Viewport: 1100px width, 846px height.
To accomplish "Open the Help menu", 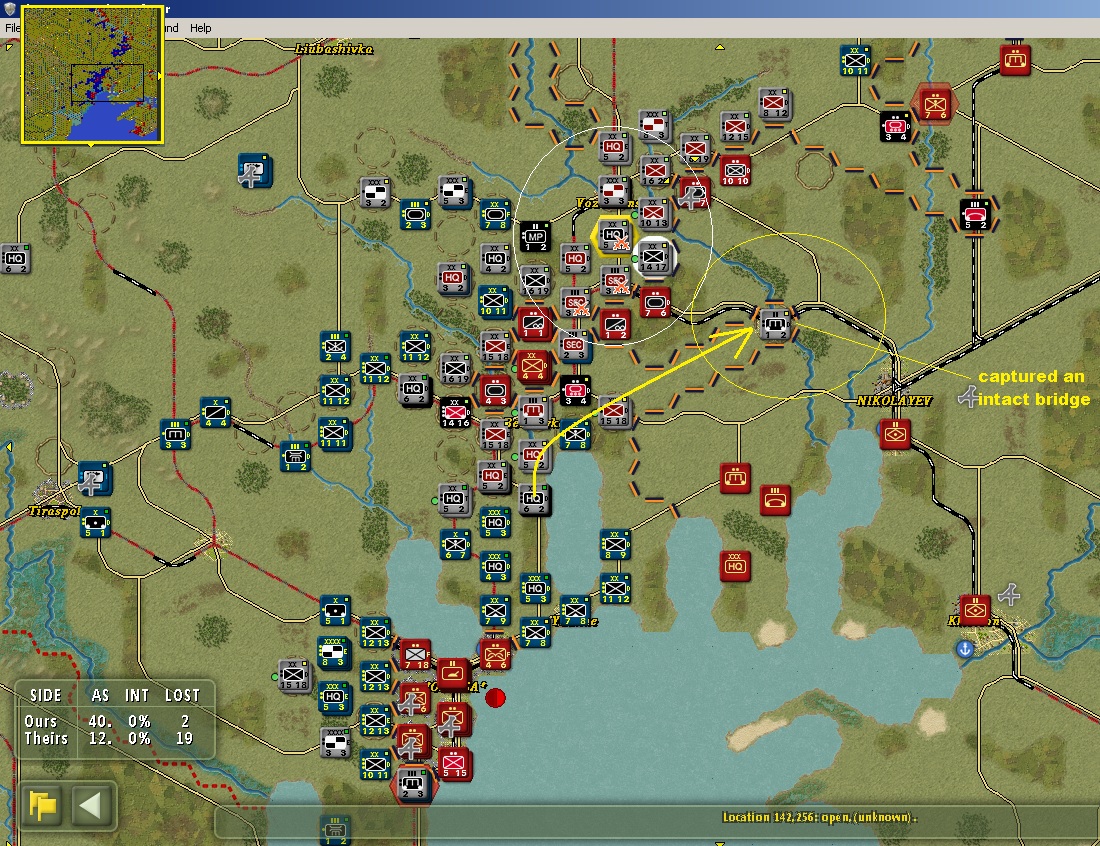I will 201,28.
